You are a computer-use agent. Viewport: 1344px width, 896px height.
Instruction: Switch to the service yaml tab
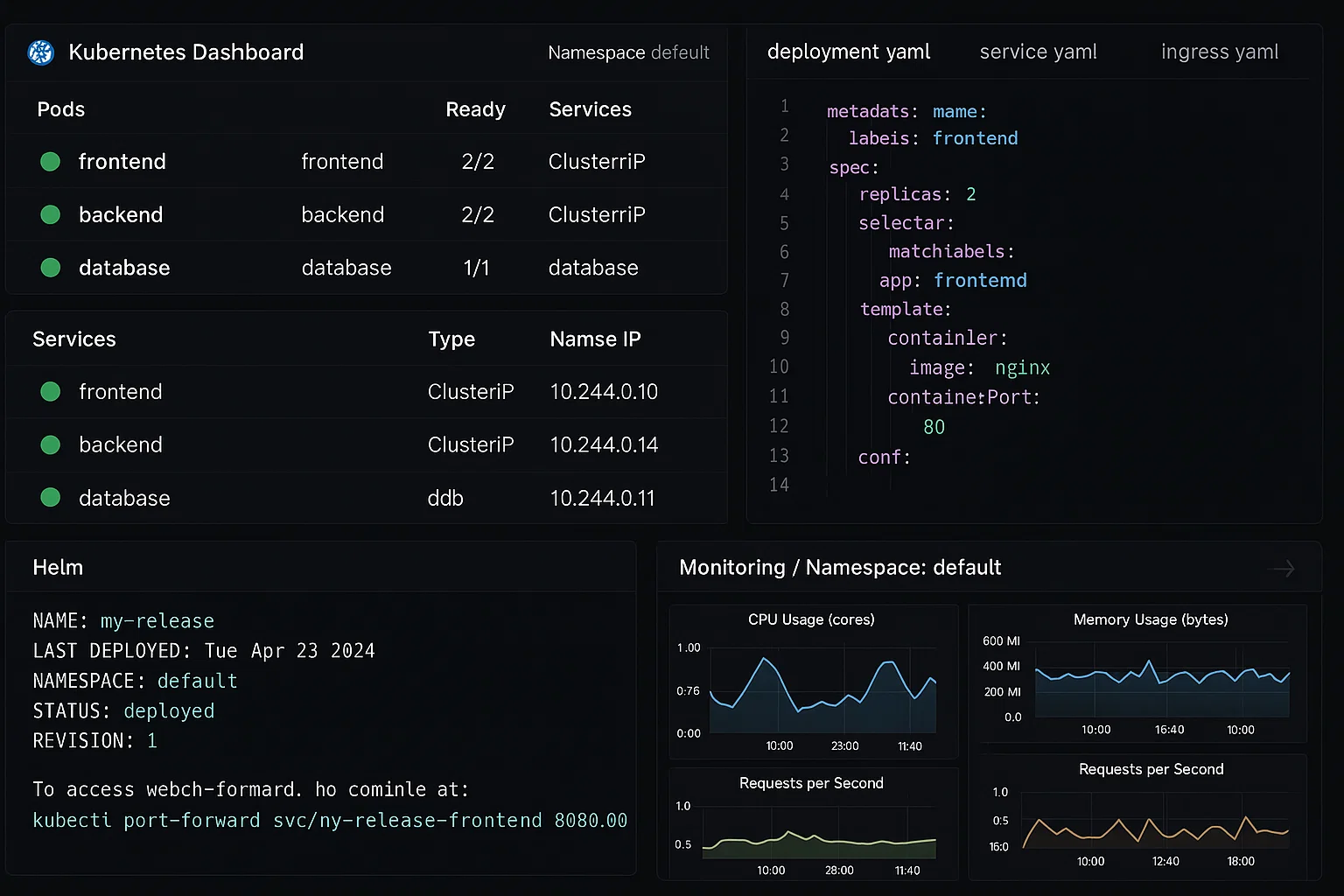click(x=1038, y=52)
